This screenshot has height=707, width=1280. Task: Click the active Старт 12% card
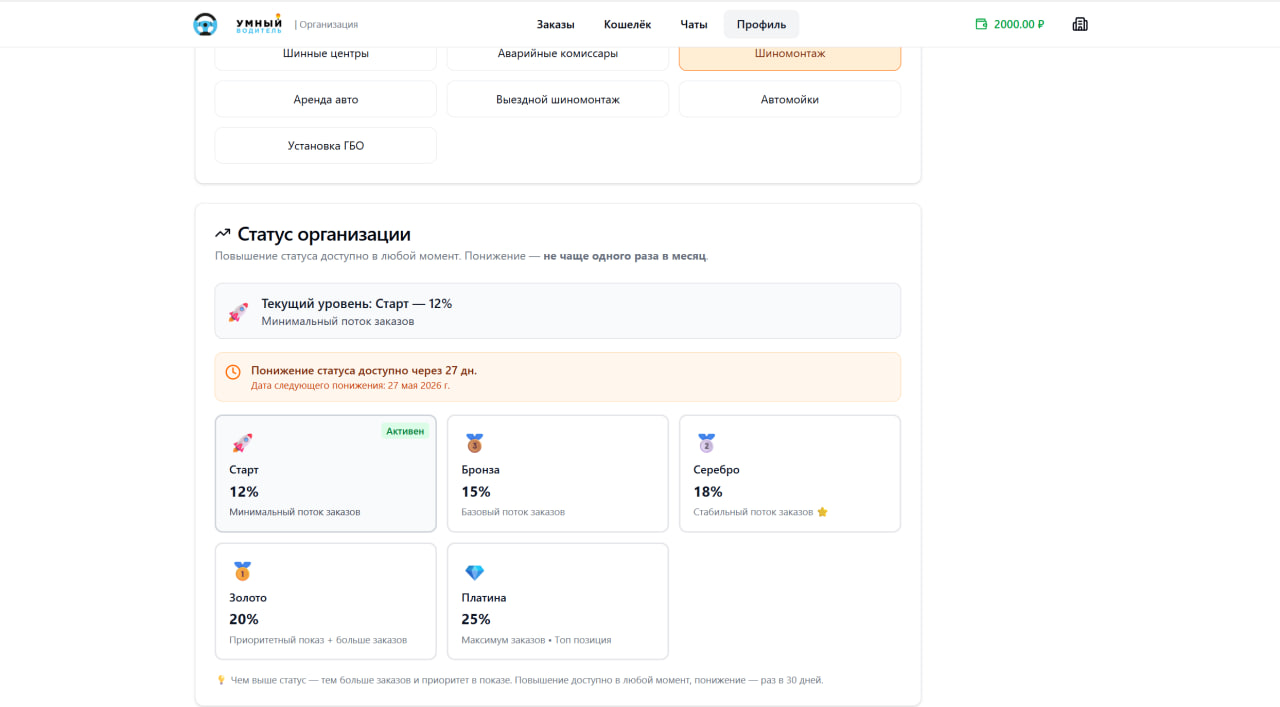tap(326, 474)
